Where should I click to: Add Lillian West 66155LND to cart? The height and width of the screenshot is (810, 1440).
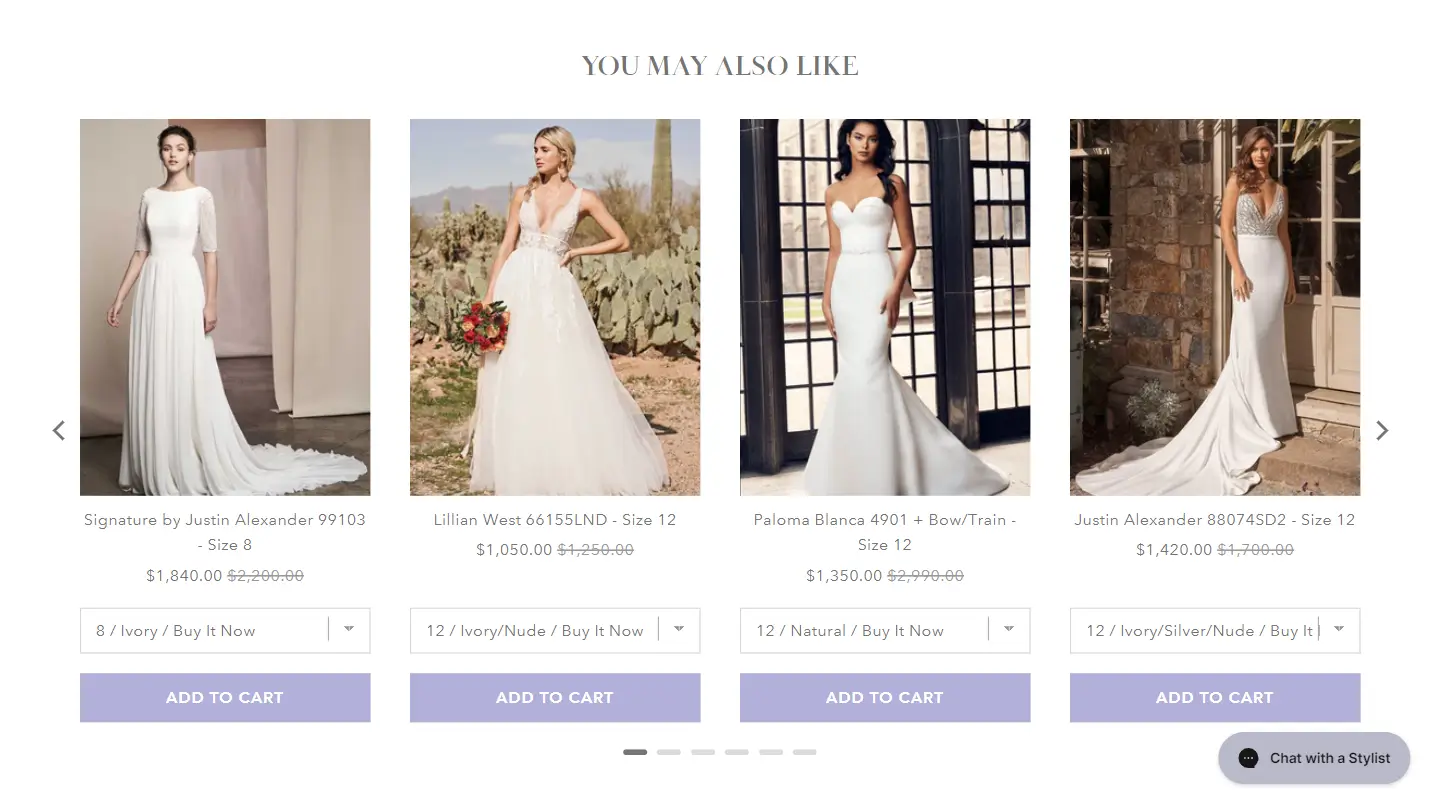click(555, 697)
